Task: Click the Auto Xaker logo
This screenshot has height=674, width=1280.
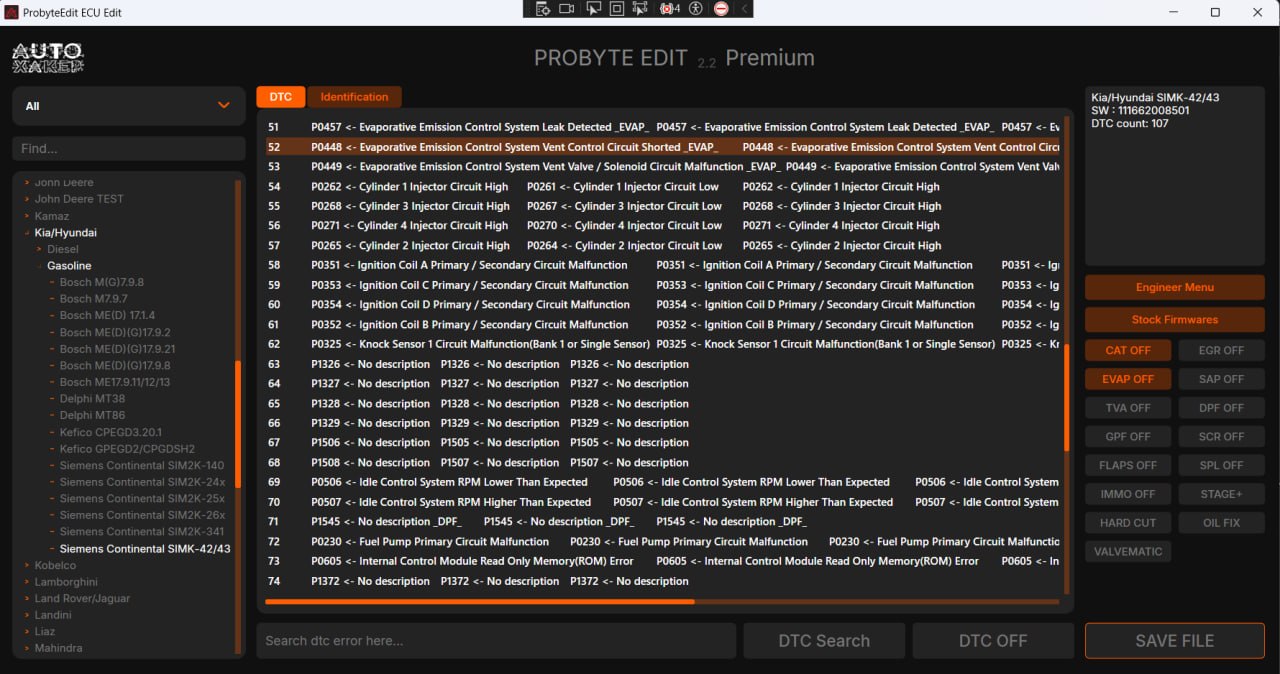Action: pos(48,58)
